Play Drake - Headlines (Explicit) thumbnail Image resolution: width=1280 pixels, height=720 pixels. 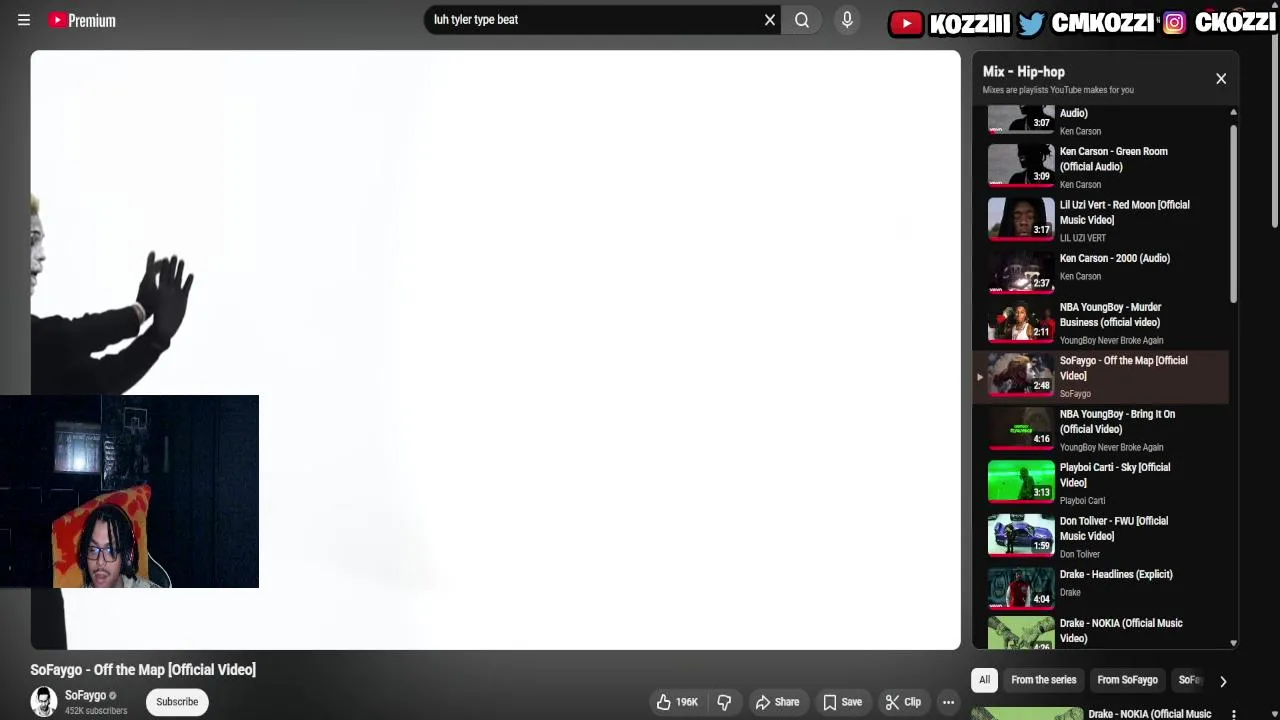click(1021, 588)
